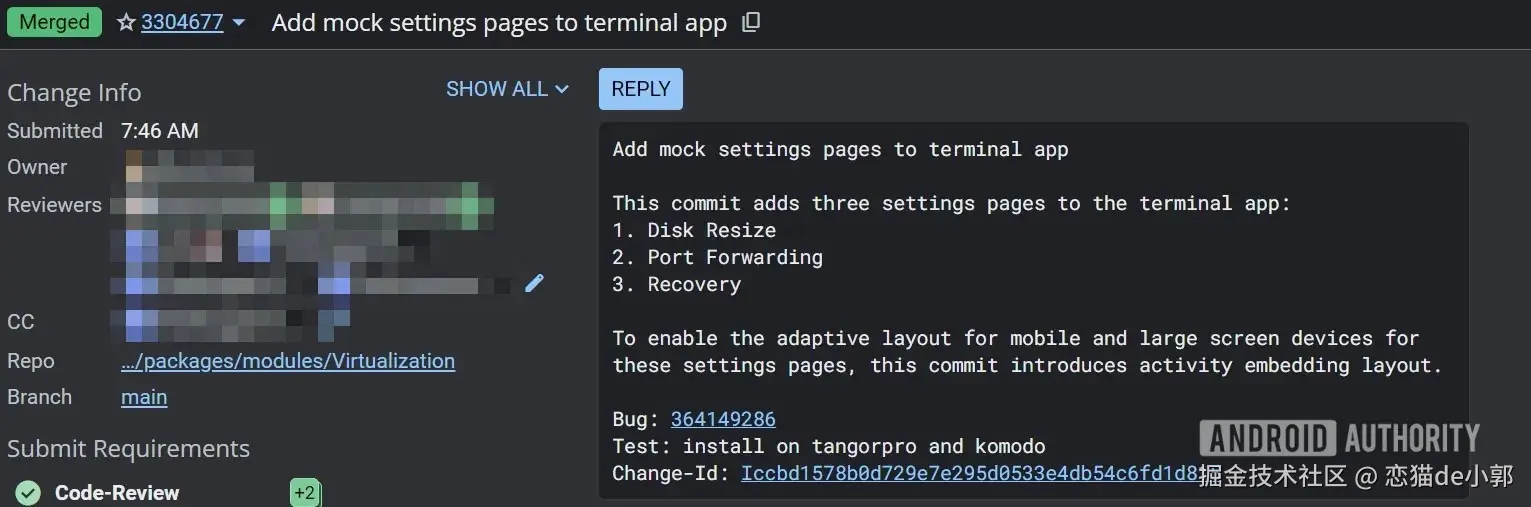Click the blurred Owner account chip
The image size is (1531, 507).
pyautogui.click(x=188, y=167)
